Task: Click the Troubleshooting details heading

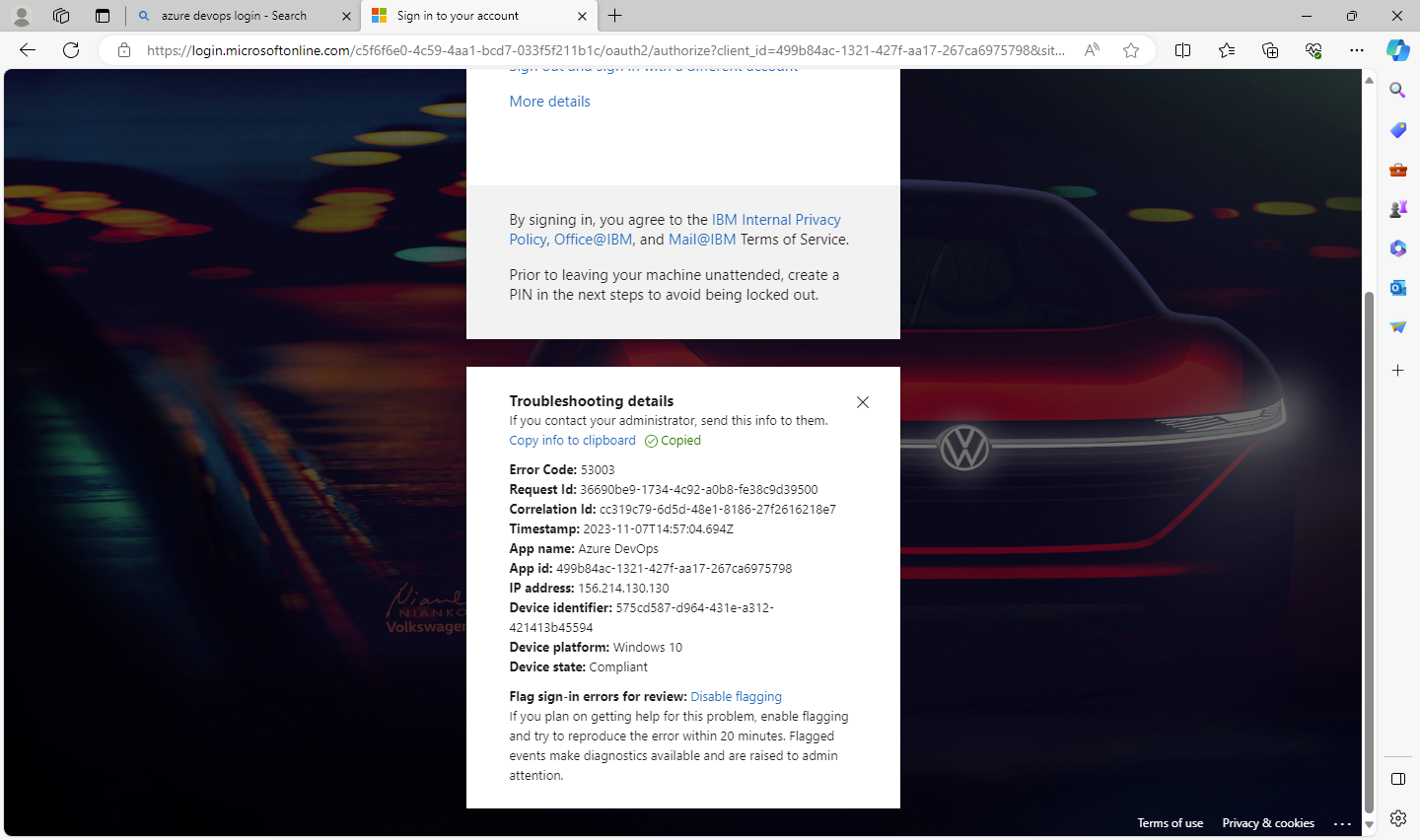Action: (x=592, y=401)
